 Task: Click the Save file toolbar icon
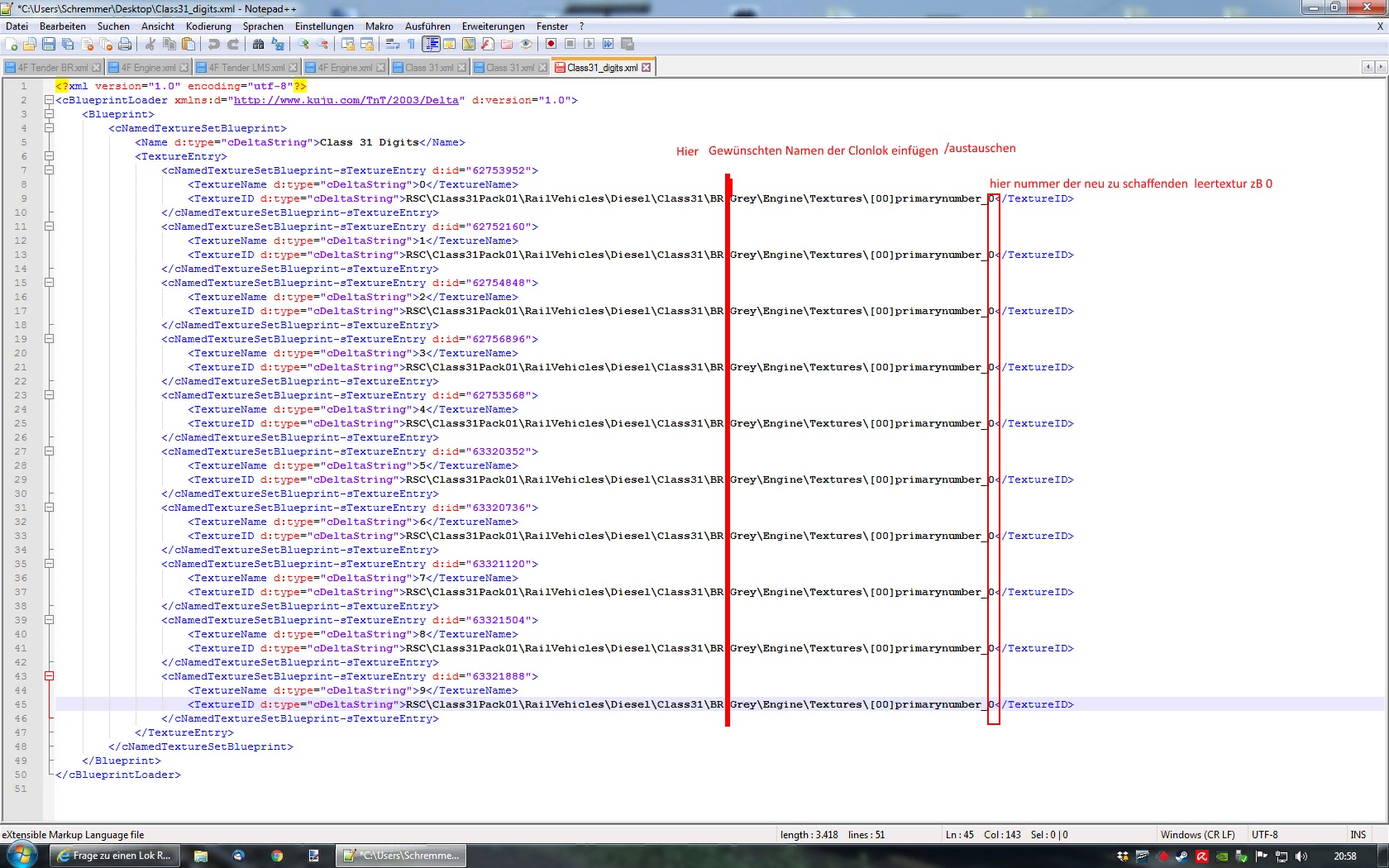click(49, 44)
